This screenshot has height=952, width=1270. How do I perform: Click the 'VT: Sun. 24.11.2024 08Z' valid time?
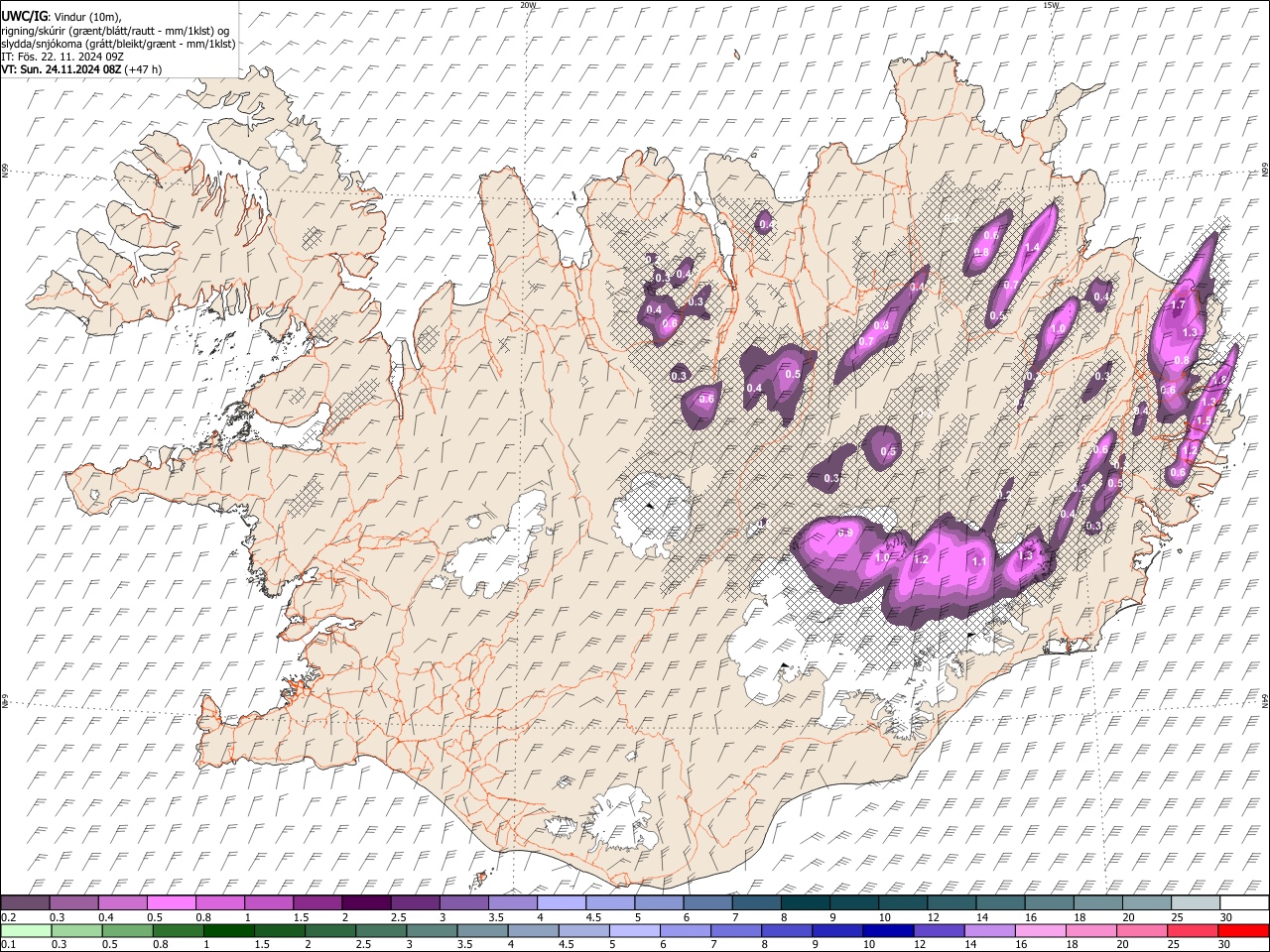point(61,69)
